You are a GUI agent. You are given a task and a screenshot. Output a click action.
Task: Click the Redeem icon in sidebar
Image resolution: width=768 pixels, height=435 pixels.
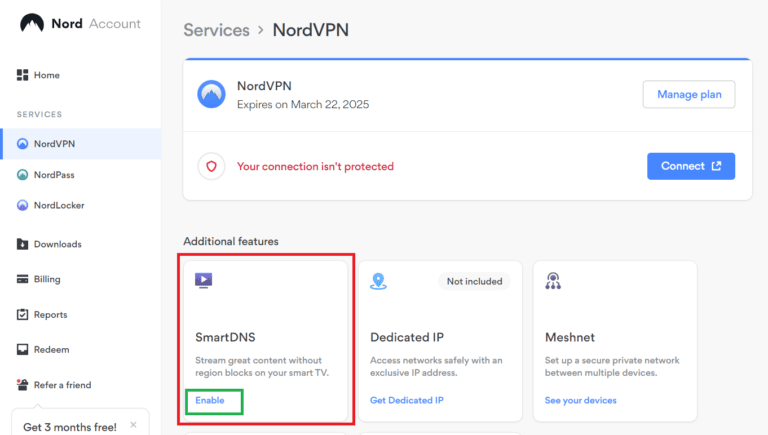(x=22, y=350)
